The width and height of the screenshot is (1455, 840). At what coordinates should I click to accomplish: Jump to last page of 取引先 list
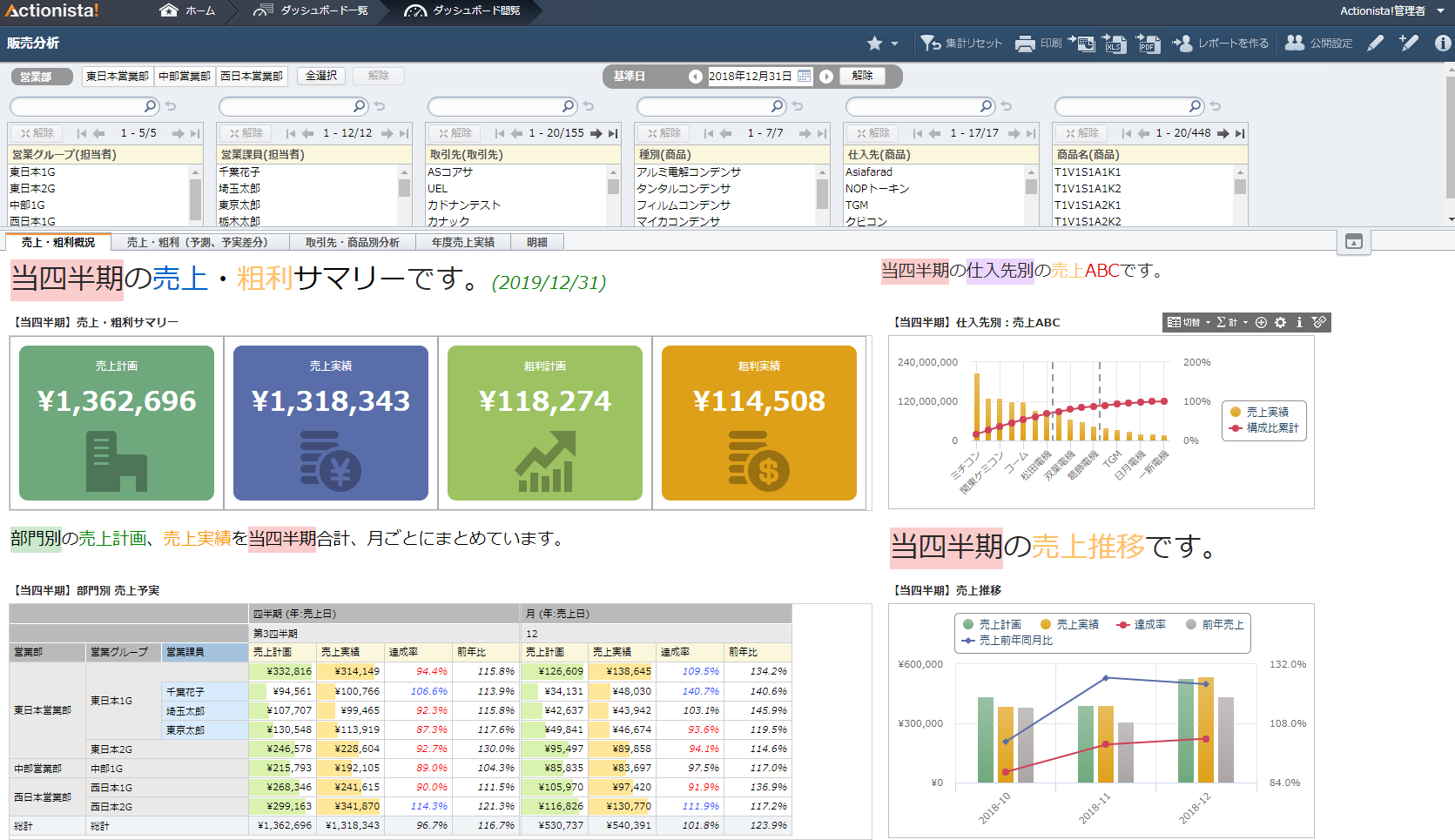pyautogui.click(x=613, y=133)
